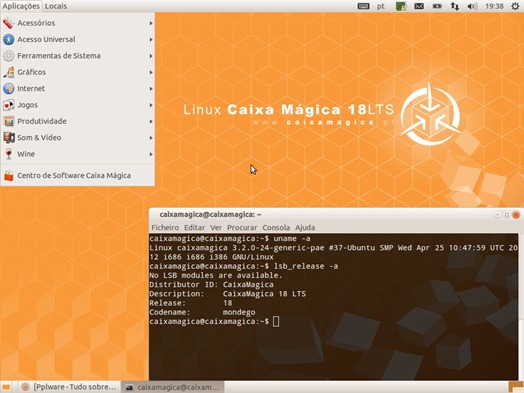Open the terminal Ajuda menu
Screen dimensions: 524x393
coord(305,228)
